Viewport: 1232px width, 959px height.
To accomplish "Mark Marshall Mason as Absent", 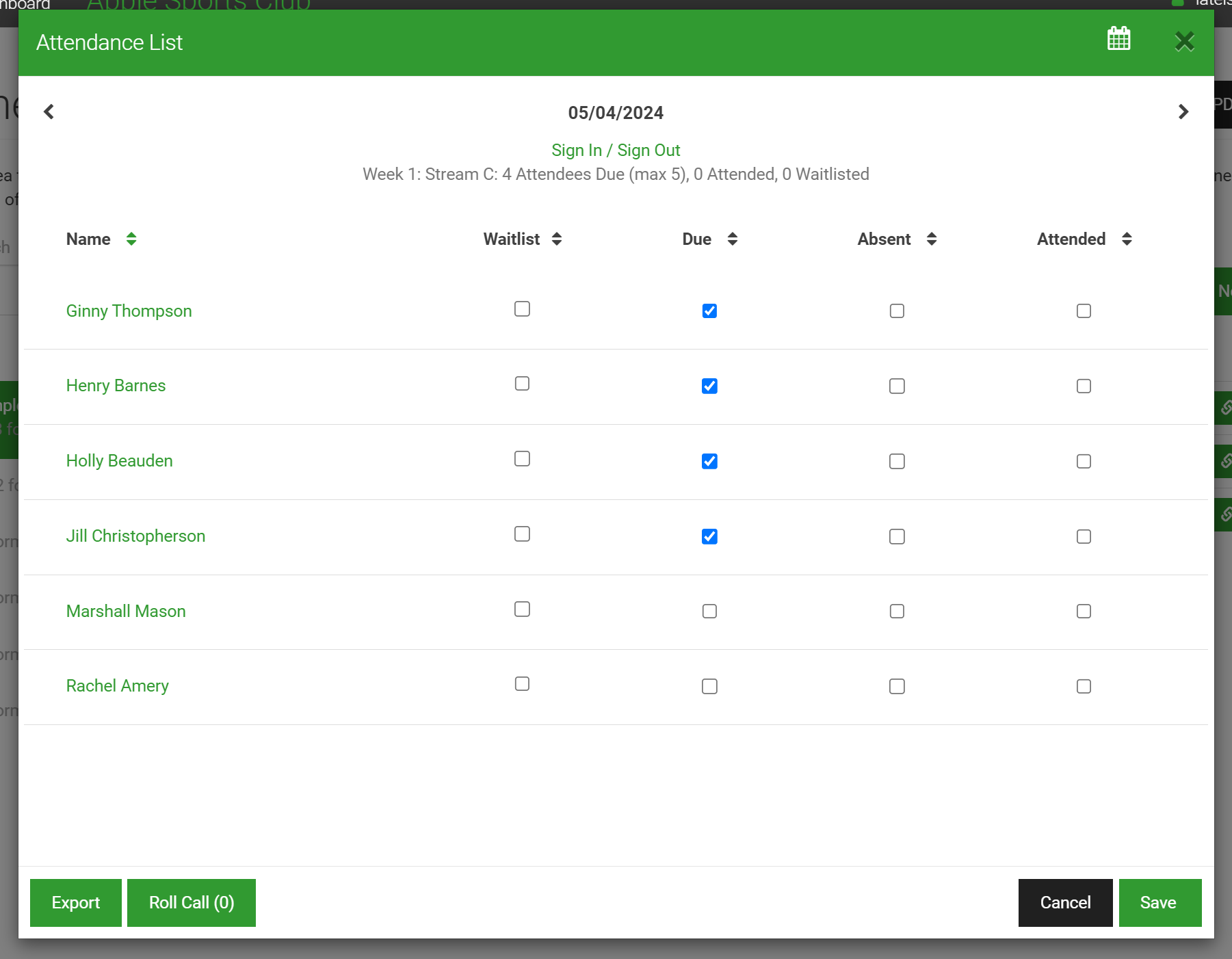I will pos(897,612).
